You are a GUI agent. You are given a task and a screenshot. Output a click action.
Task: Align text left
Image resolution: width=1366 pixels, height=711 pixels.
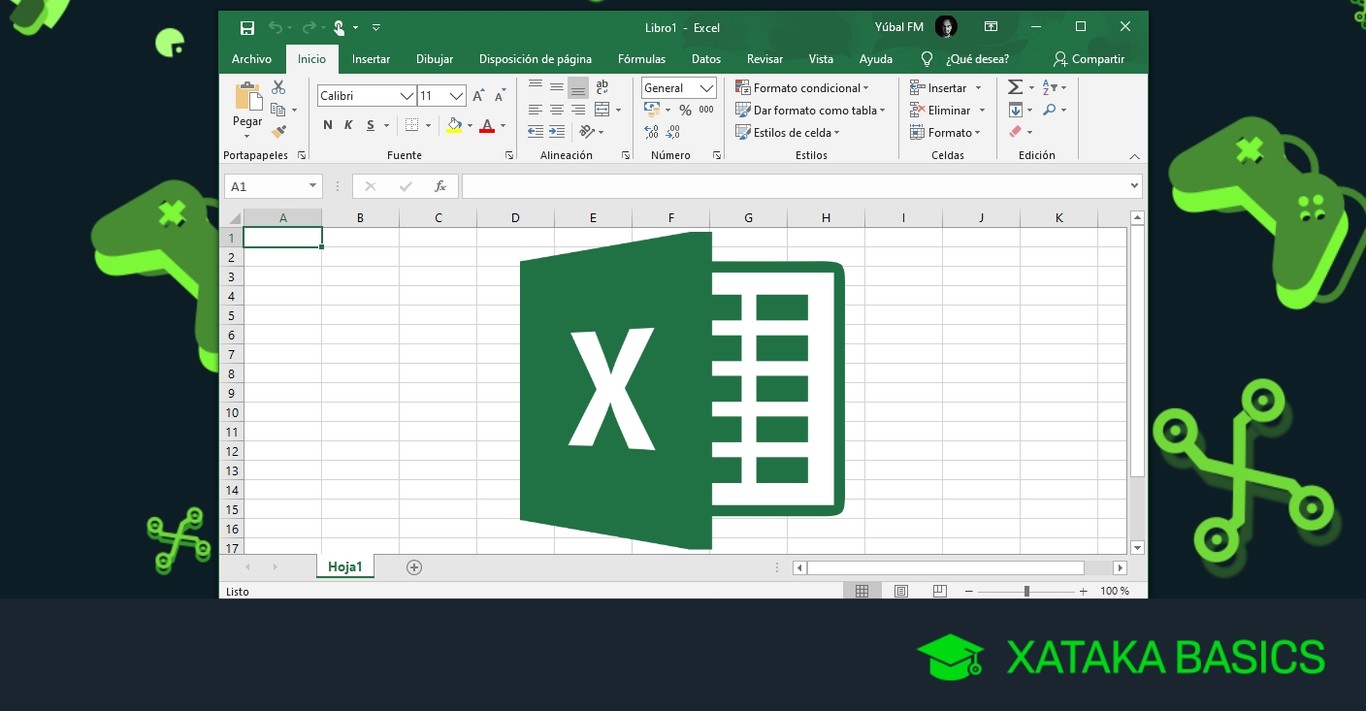pyautogui.click(x=535, y=109)
